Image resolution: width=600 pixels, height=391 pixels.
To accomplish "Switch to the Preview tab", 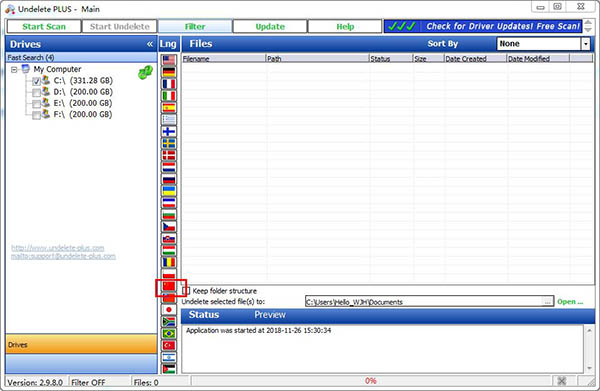I will tap(270, 315).
